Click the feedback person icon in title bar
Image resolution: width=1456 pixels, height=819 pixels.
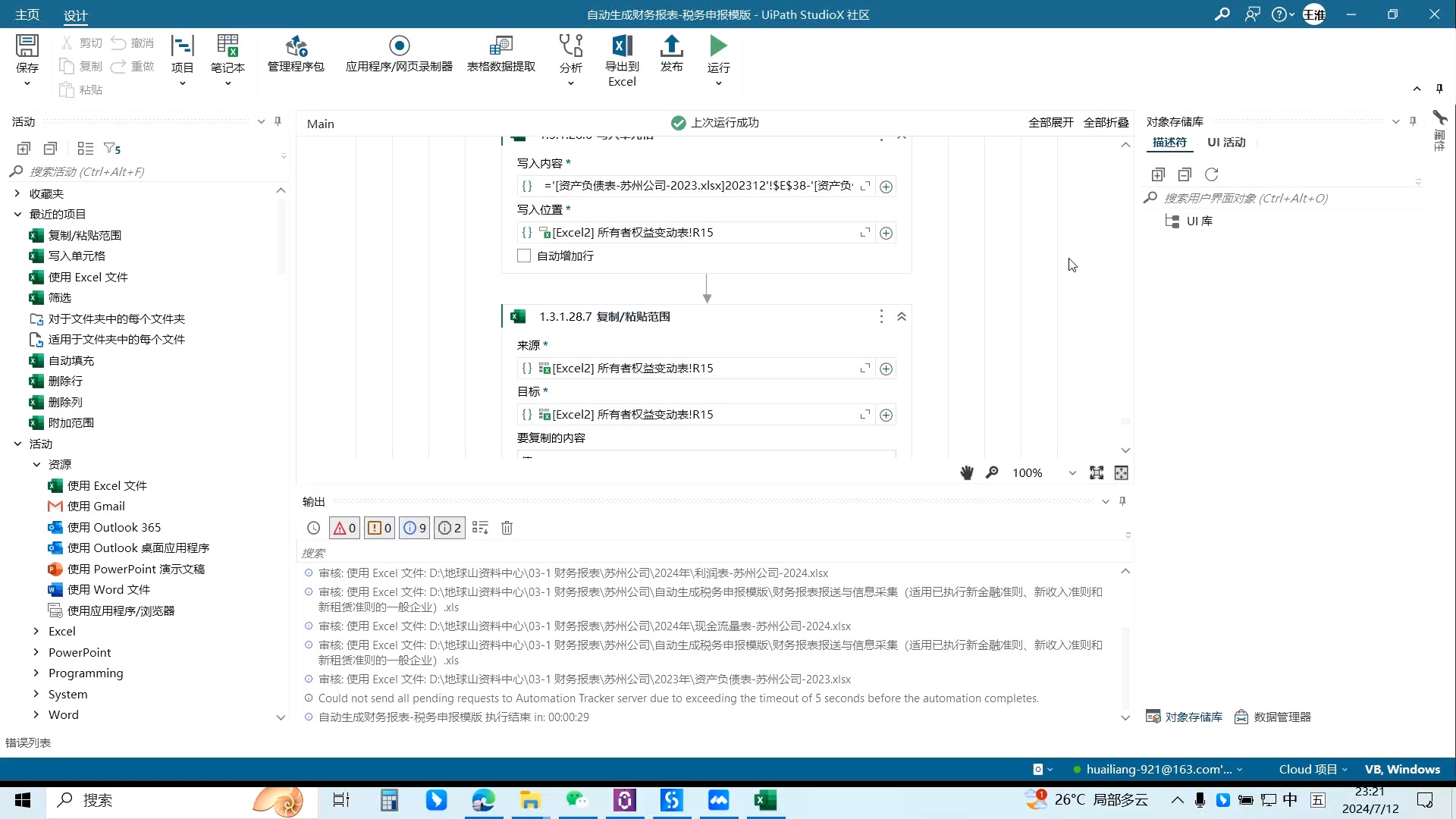[x=1252, y=14]
